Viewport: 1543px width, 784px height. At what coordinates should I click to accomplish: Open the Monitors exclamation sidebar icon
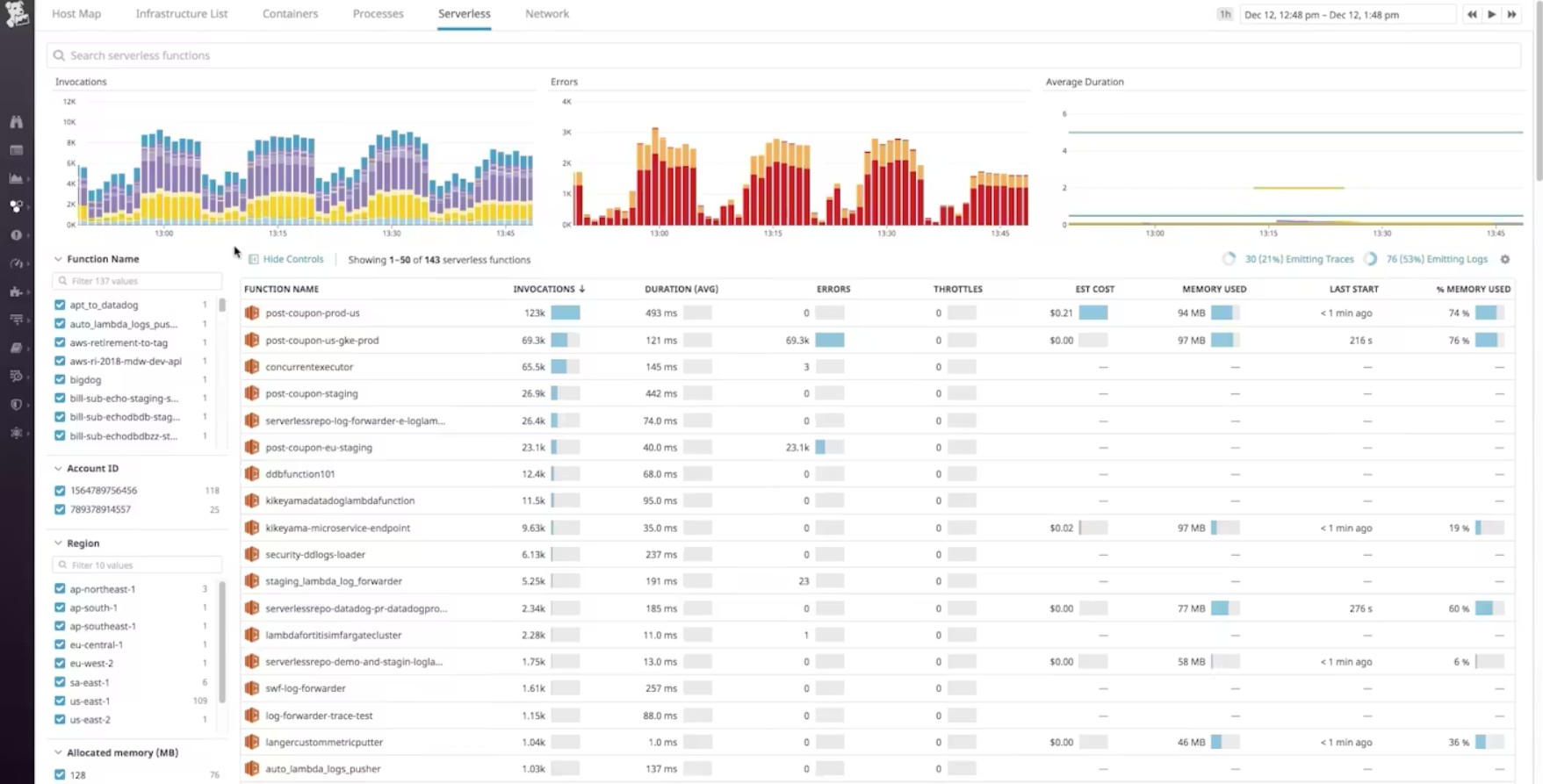(x=16, y=235)
